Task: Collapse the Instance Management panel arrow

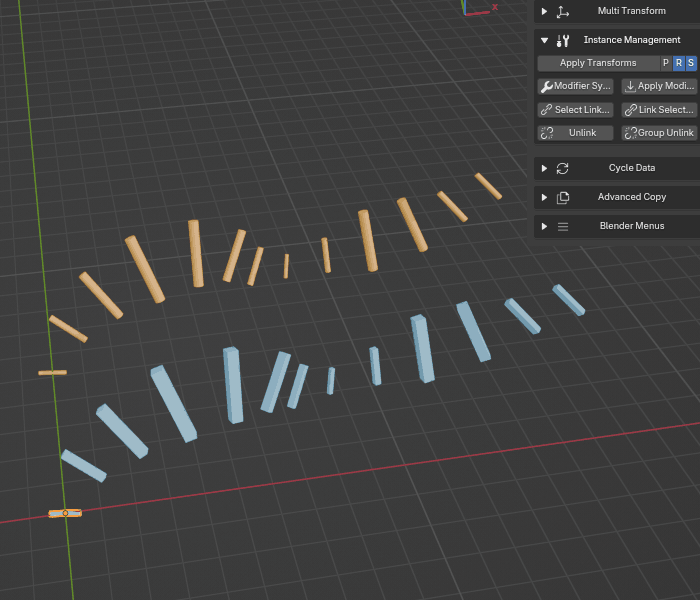Action: coord(544,40)
